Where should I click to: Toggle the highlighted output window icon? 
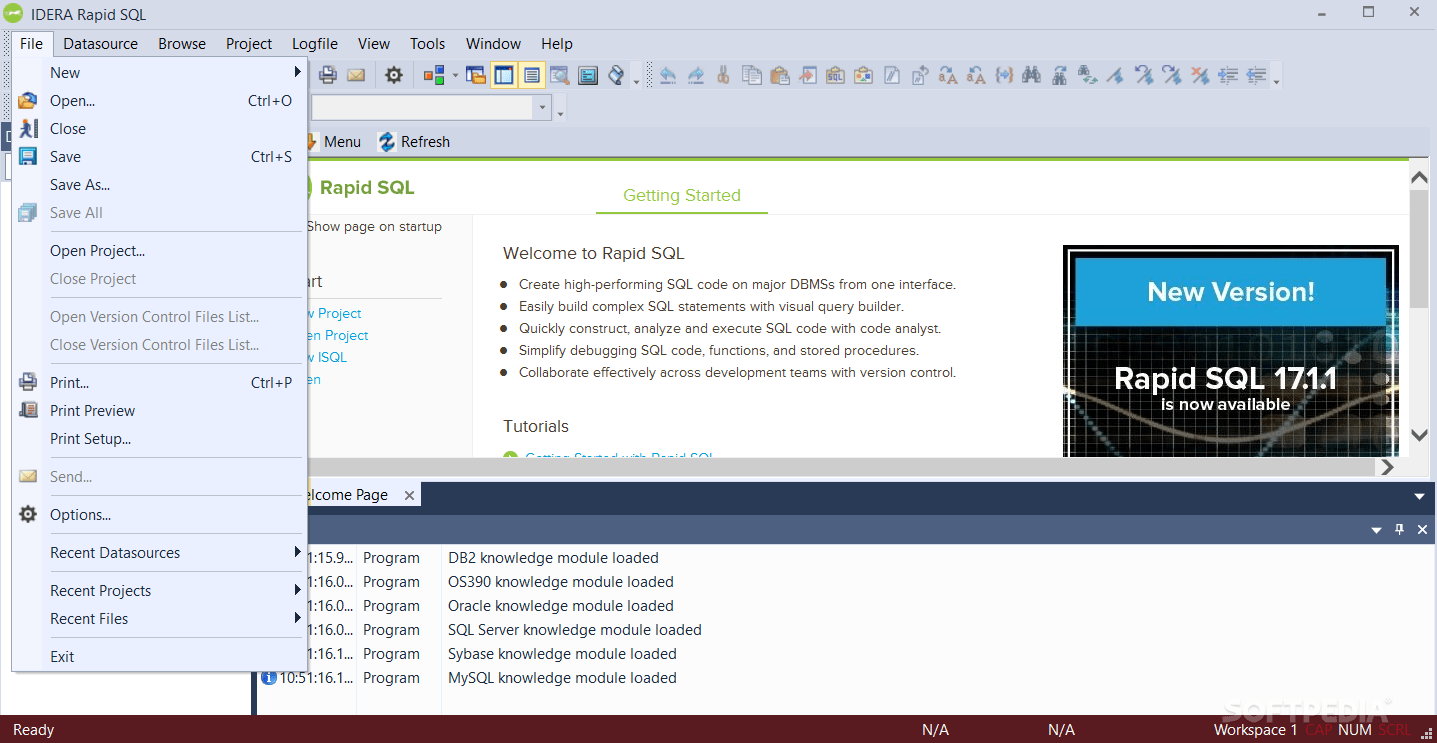click(531, 75)
